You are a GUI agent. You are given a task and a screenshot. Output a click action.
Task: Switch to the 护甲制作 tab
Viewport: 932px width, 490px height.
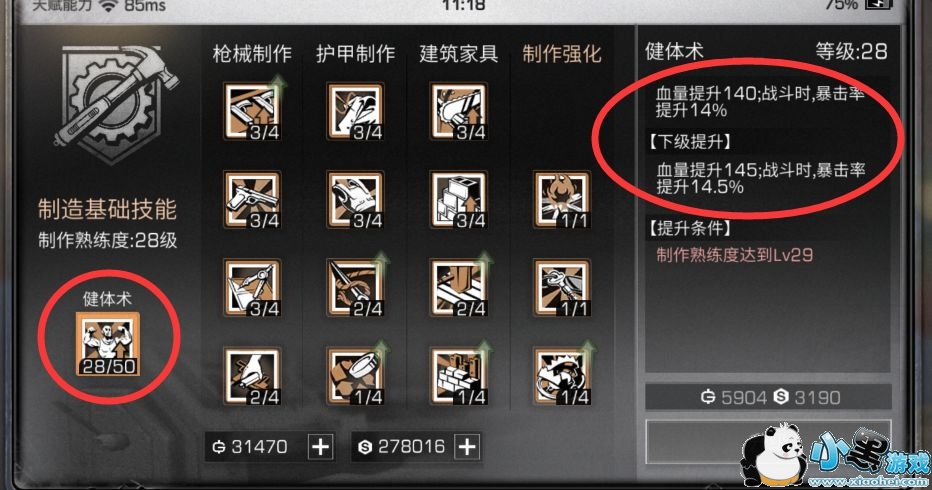pos(355,54)
